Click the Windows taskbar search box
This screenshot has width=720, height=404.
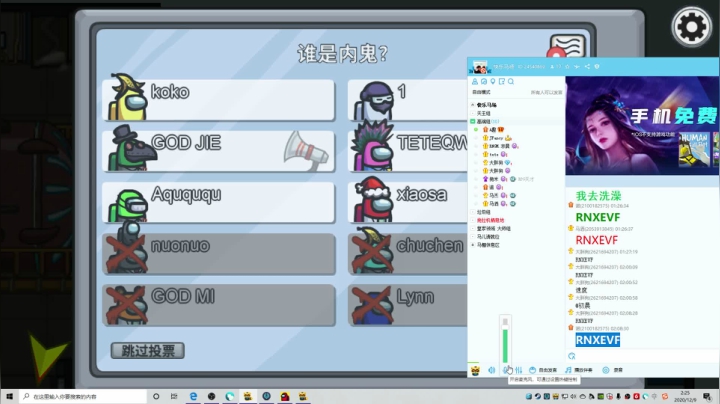(x=83, y=396)
